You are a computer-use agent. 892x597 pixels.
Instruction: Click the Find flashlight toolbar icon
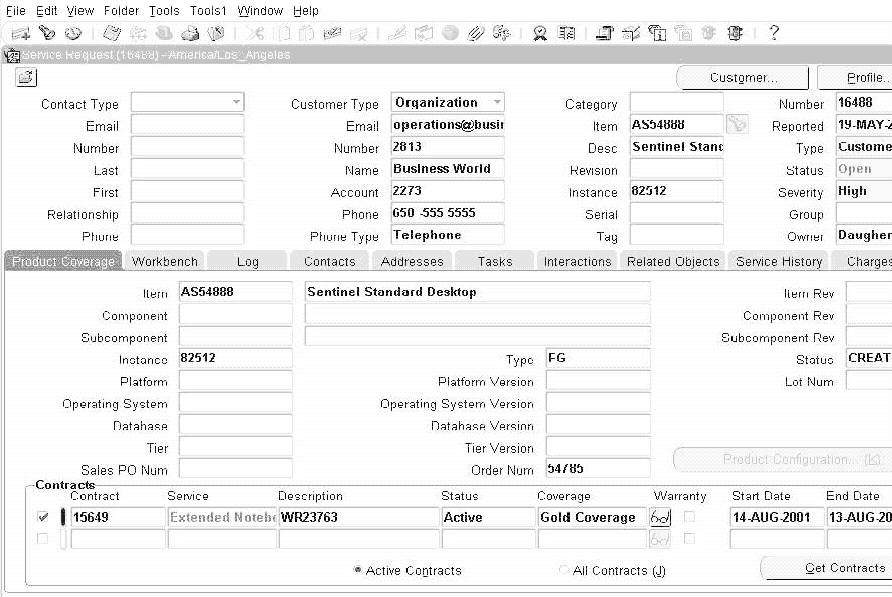tap(47, 34)
